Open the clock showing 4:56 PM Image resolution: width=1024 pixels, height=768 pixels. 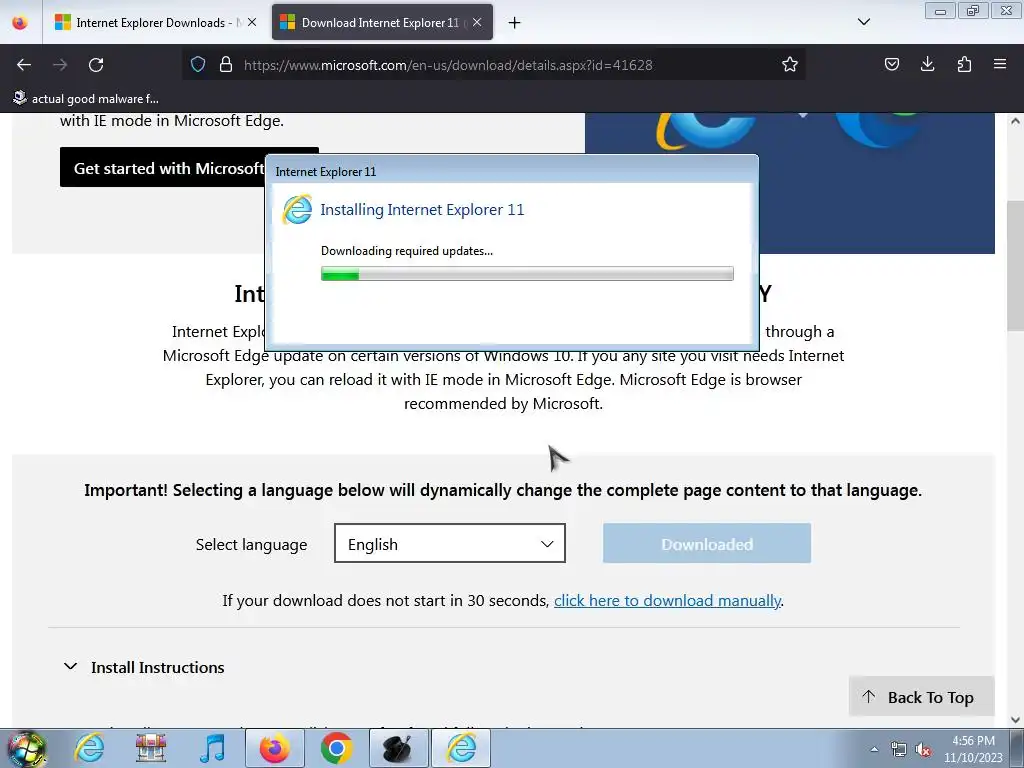click(x=973, y=749)
